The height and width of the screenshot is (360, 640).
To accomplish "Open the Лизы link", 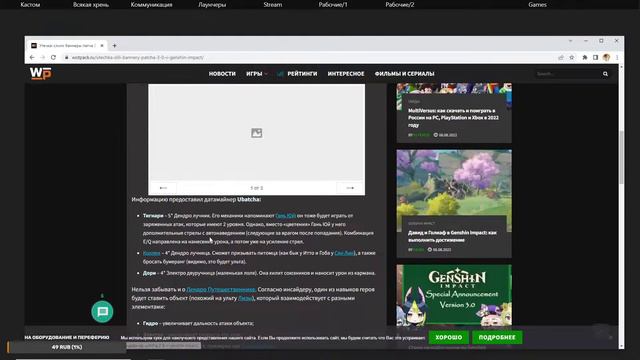I will tap(246, 298).
